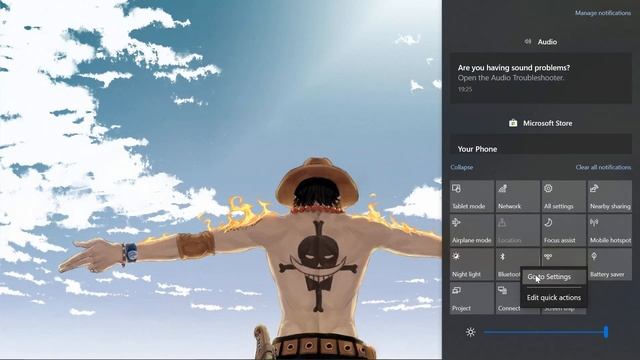The width and height of the screenshot is (640, 360).
Task: Turn on Battery saver tile
Action: pos(610,264)
